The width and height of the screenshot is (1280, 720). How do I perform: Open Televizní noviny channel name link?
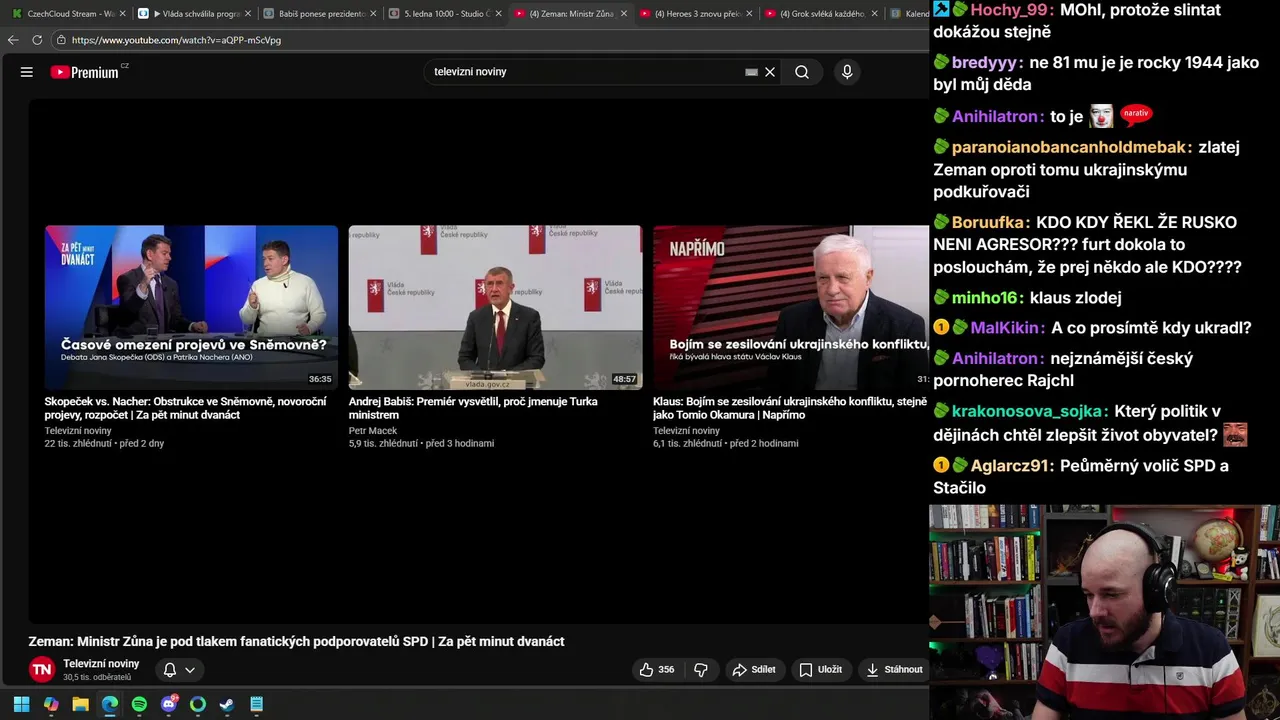tap(101, 664)
